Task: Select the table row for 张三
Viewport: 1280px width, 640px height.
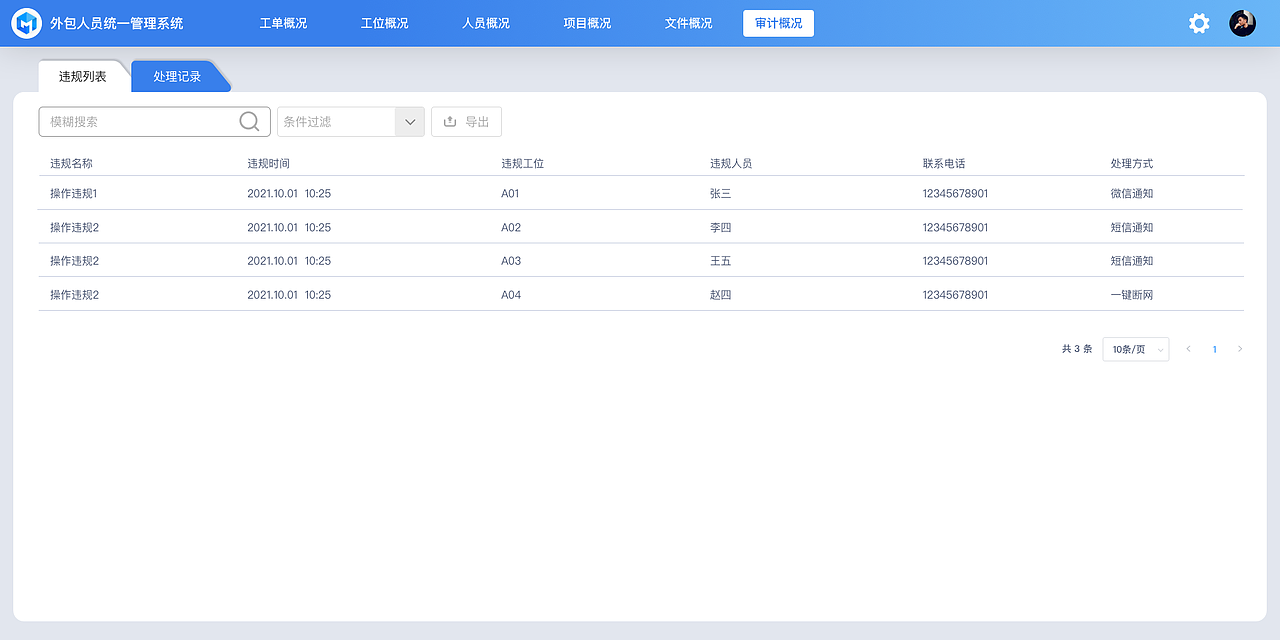Action: point(640,193)
